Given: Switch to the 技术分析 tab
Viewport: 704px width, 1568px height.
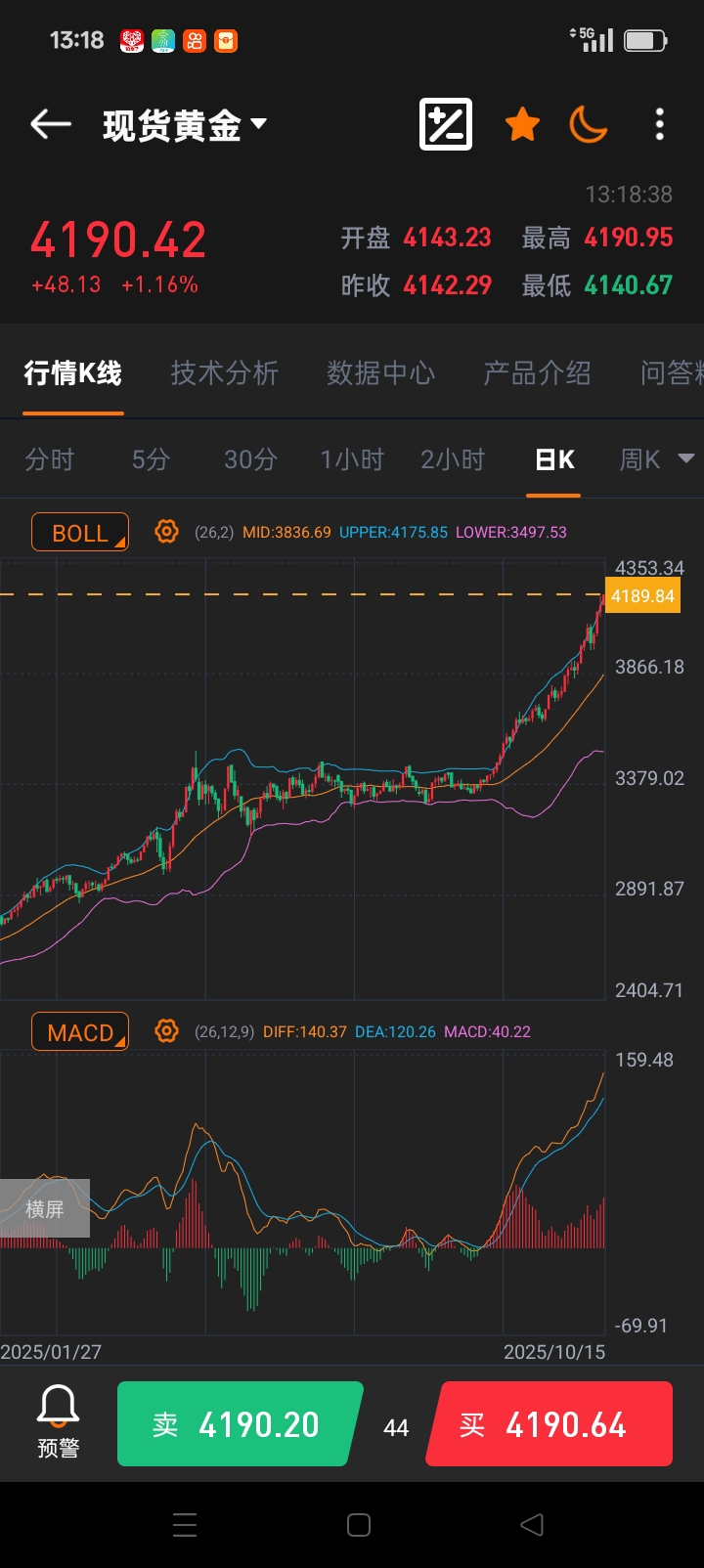Looking at the screenshot, I should (224, 372).
